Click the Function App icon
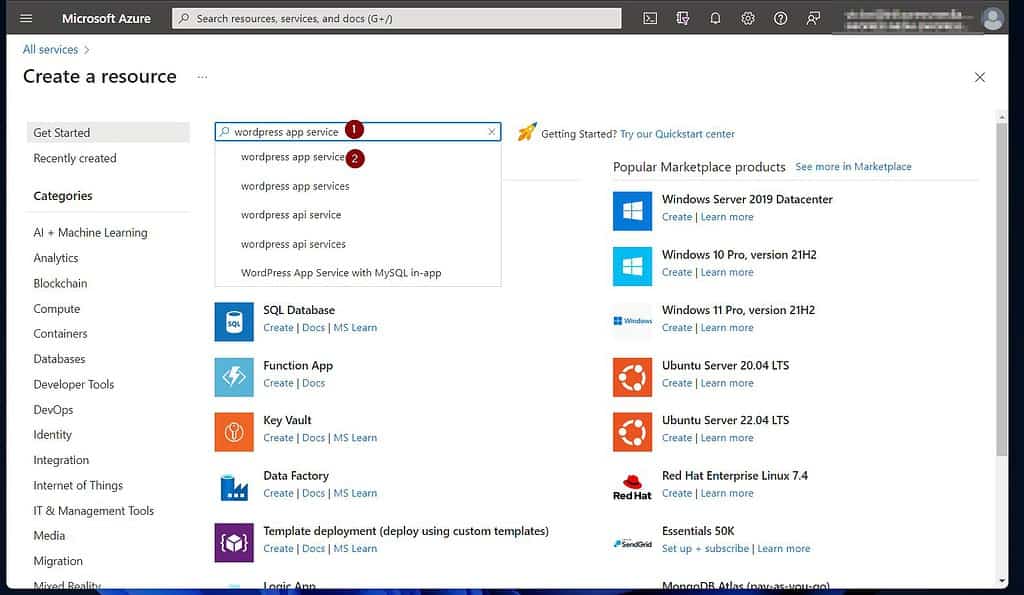This screenshot has height=595, width=1024. (234, 377)
